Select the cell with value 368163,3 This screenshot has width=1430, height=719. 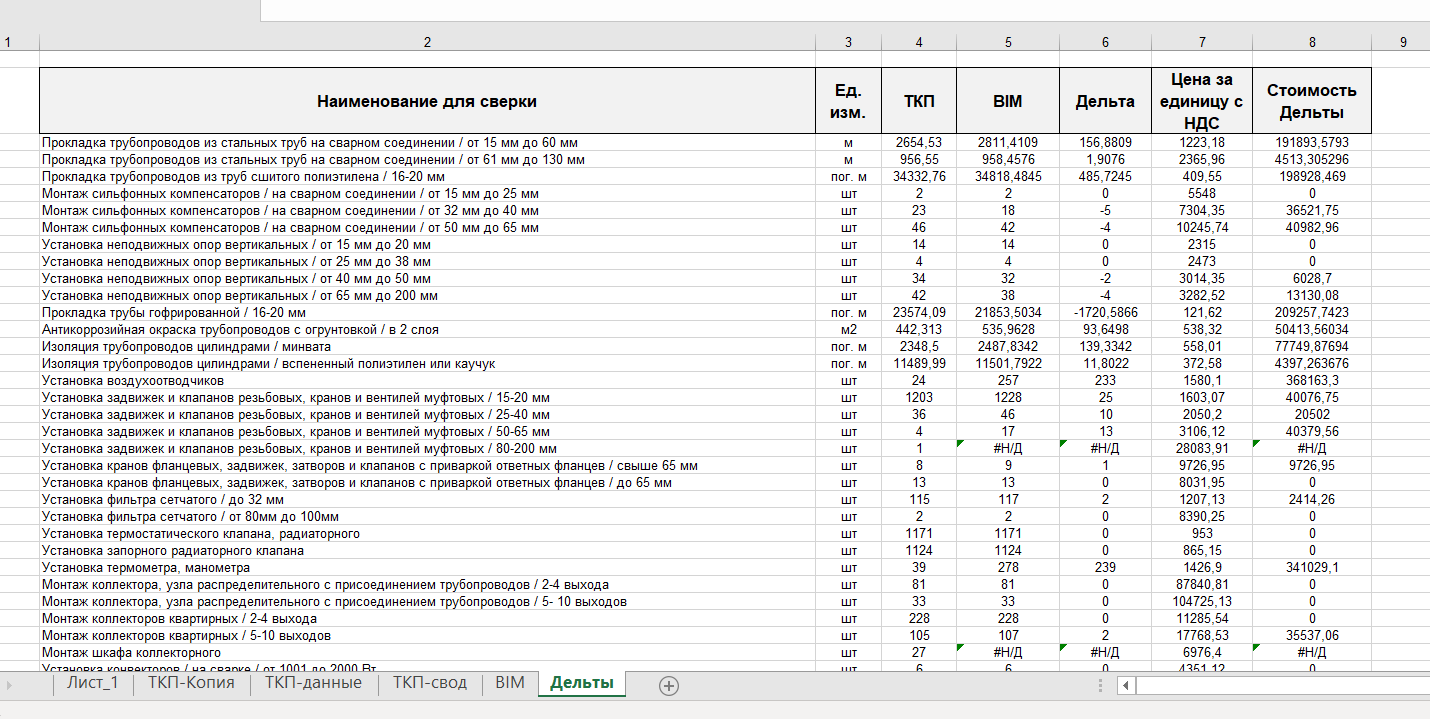point(1312,381)
